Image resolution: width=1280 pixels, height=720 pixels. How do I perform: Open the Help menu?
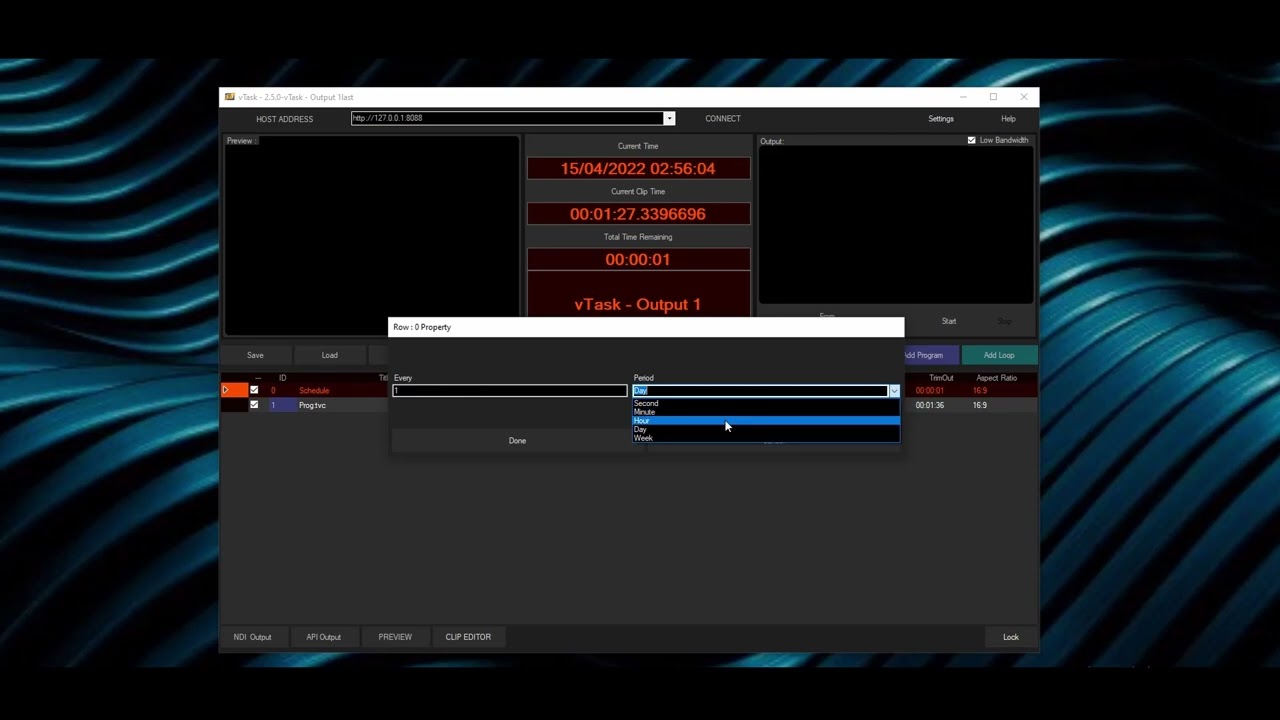1008,118
